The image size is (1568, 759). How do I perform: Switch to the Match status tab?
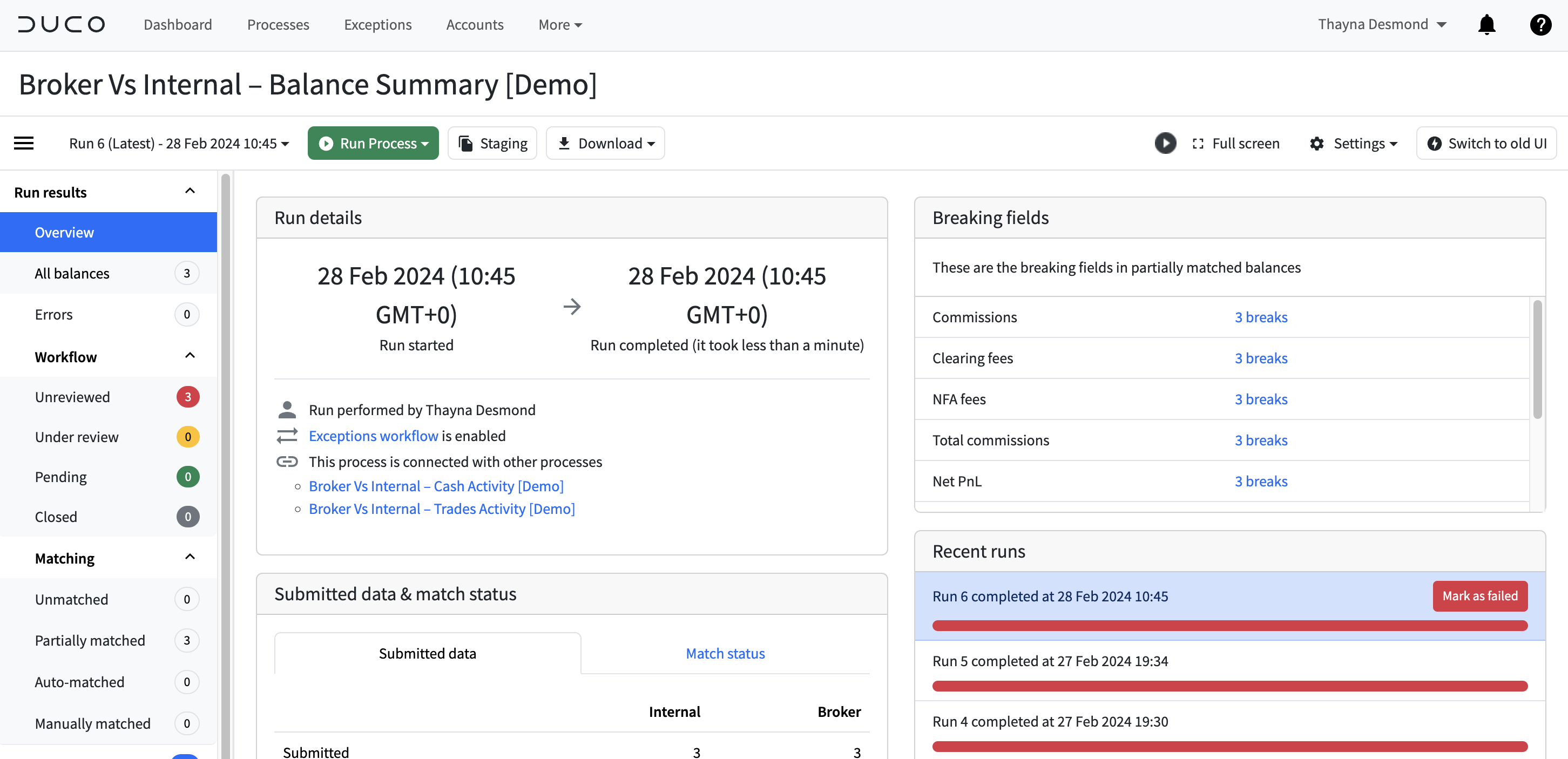[x=725, y=653]
